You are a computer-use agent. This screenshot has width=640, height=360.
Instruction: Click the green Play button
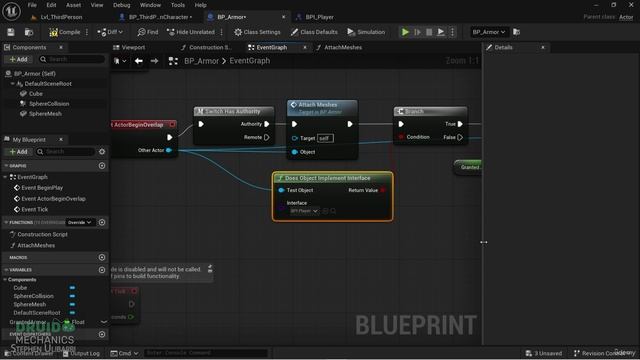[x=405, y=32]
